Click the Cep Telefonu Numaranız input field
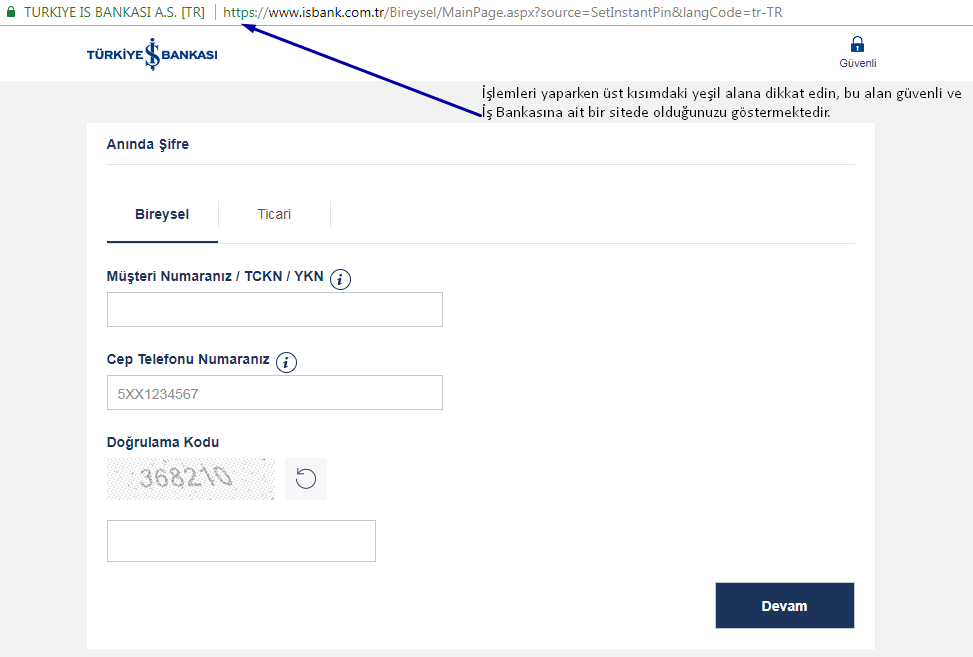 (x=274, y=393)
